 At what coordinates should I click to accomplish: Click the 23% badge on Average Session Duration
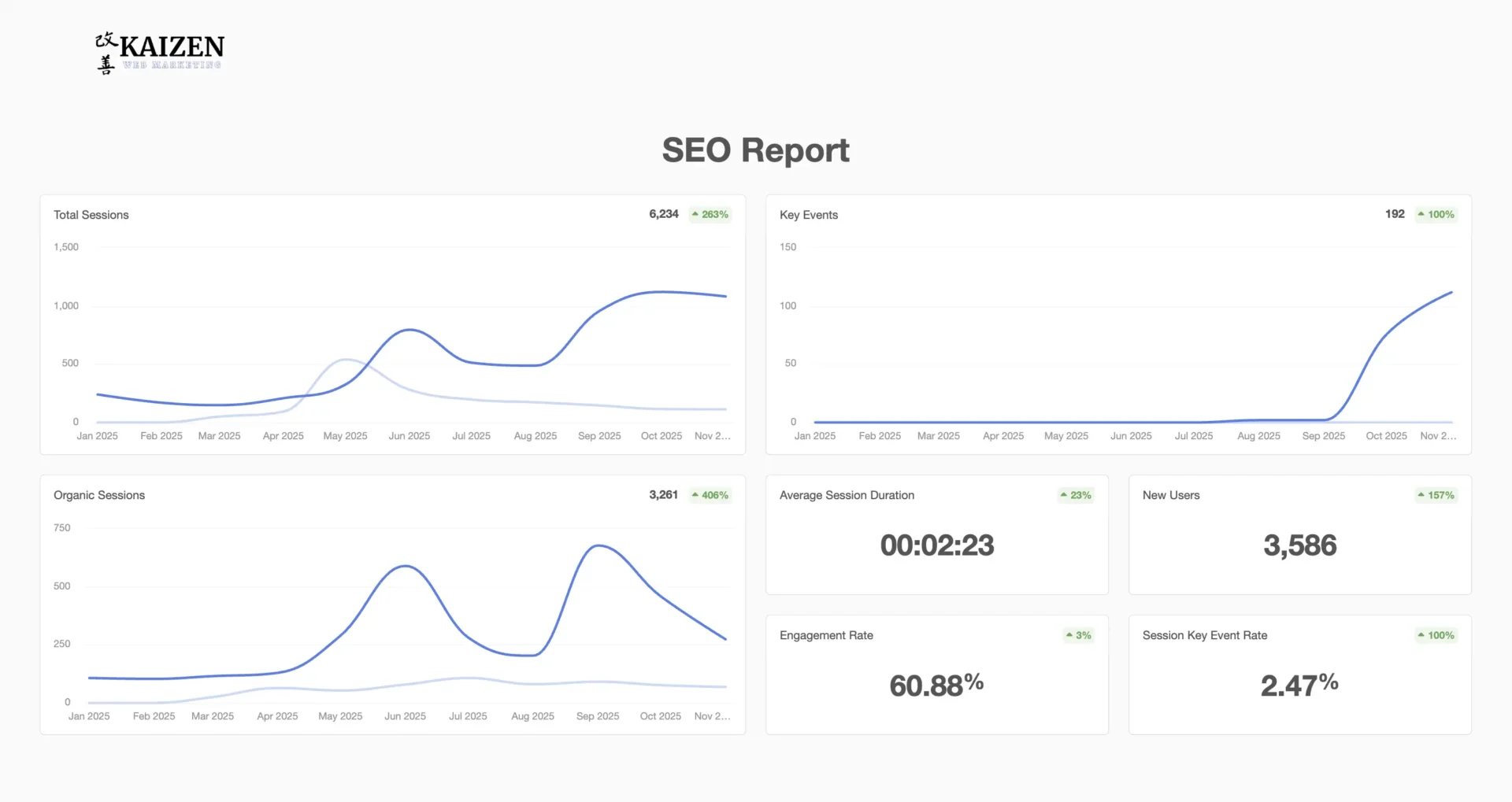coord(1075,494)
